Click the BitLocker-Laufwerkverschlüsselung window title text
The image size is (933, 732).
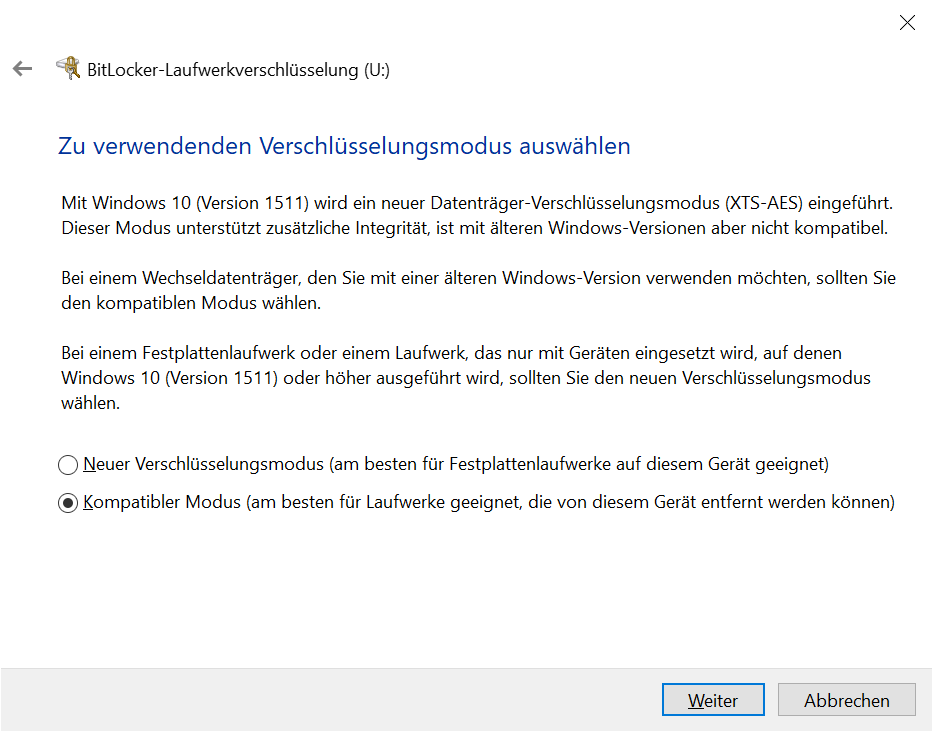click(x=222, y=70)
